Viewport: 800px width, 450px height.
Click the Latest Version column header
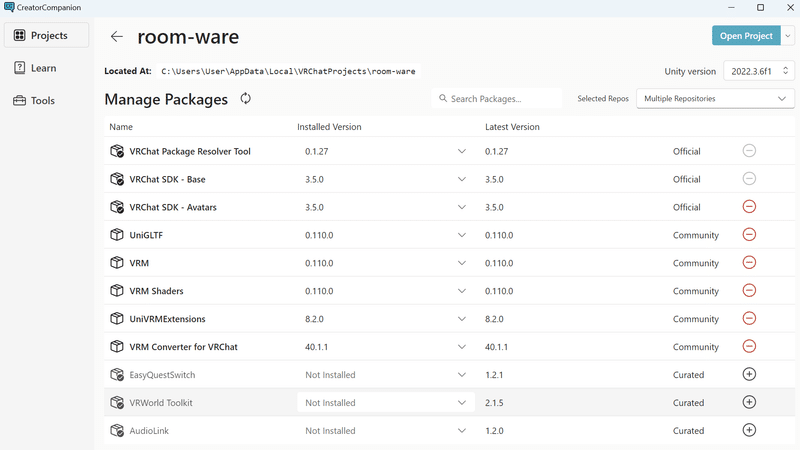click(x=512, y=127)
